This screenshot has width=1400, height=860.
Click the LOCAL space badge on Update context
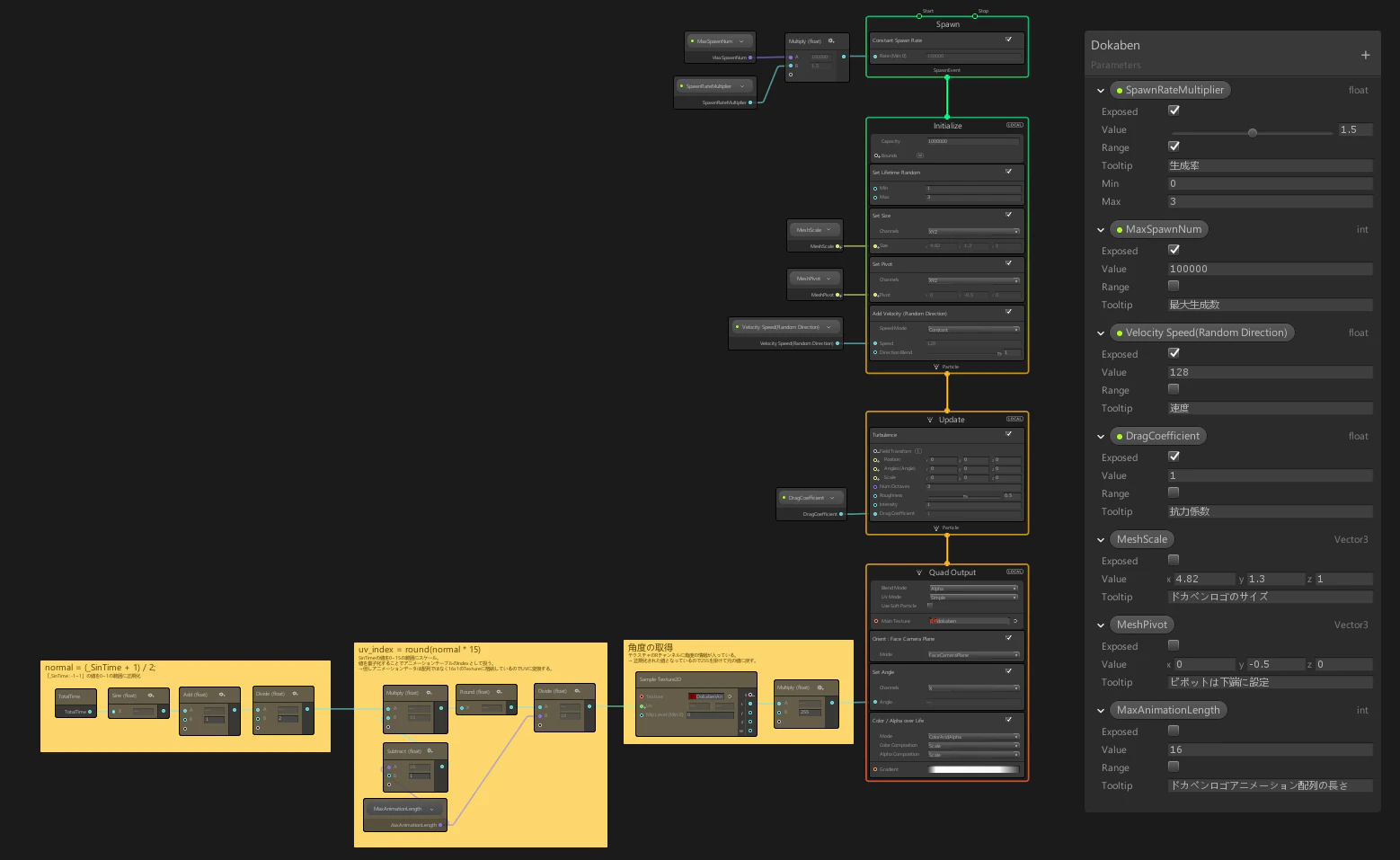tap(1015, 419)
